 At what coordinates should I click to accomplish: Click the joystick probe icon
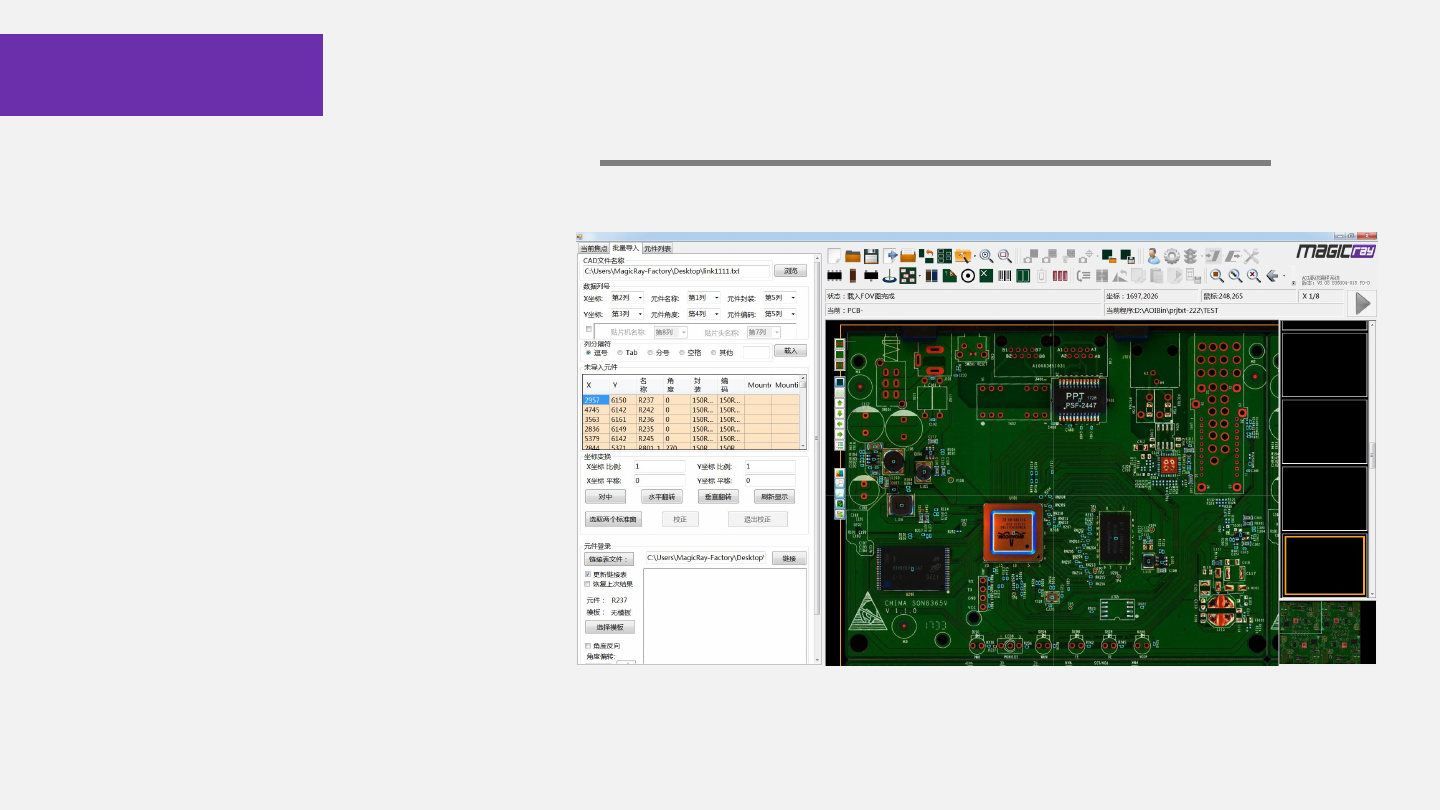tap(889, 275)
